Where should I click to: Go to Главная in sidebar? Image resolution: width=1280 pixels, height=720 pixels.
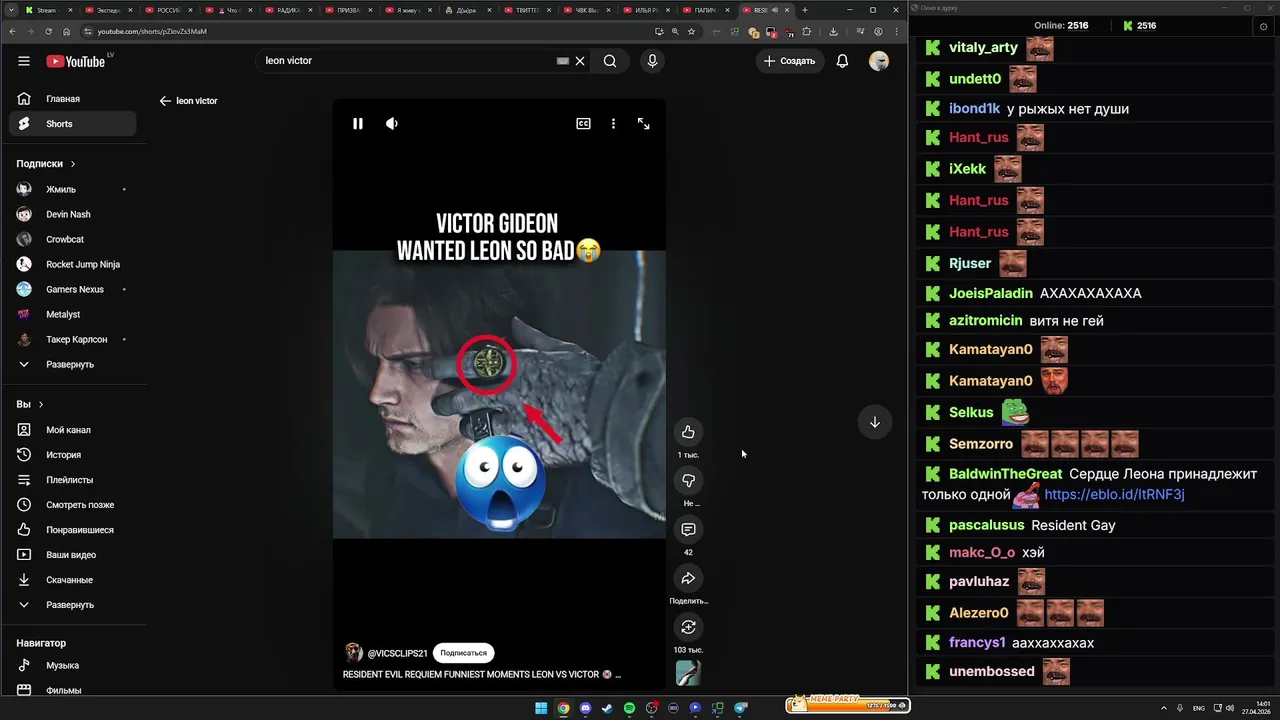point(72,99)
